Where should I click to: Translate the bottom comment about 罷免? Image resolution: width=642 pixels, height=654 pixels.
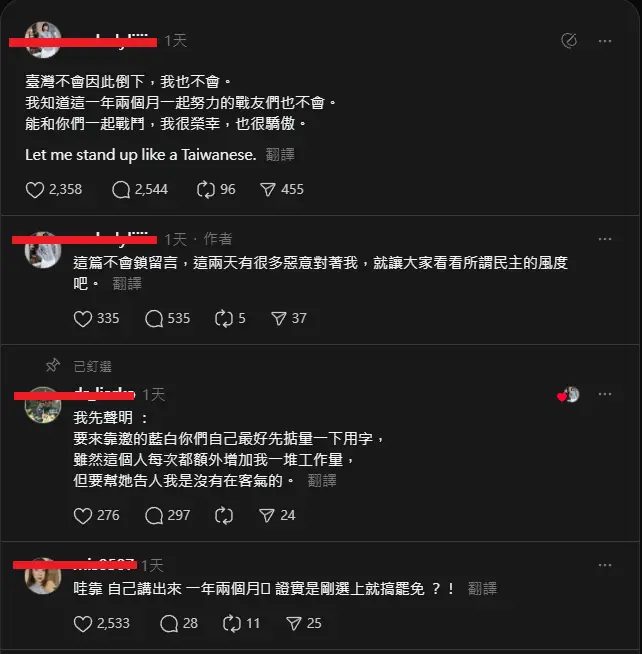(482, 589)
